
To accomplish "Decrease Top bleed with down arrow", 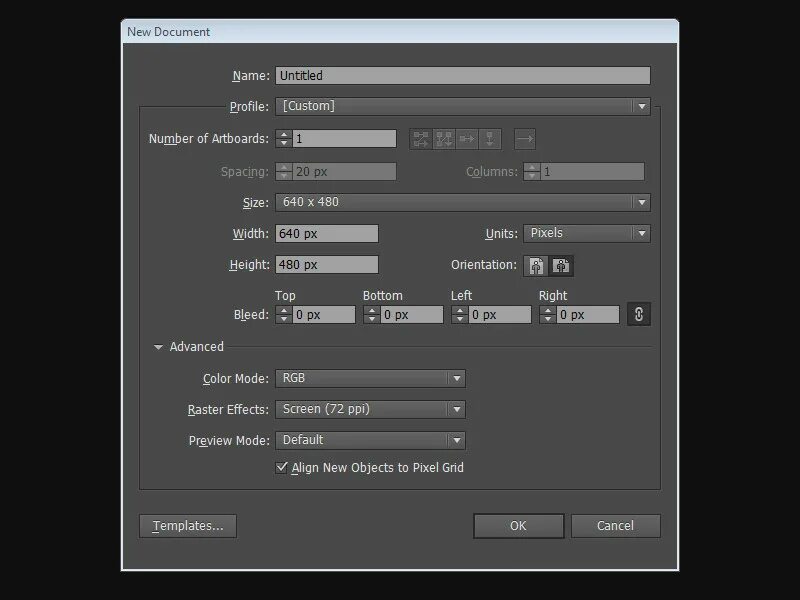I will click(284, 319).
